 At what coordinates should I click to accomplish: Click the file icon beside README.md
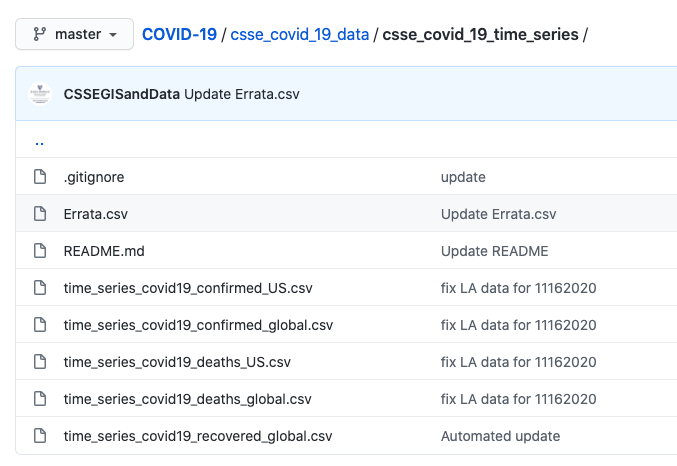(40, 250)
